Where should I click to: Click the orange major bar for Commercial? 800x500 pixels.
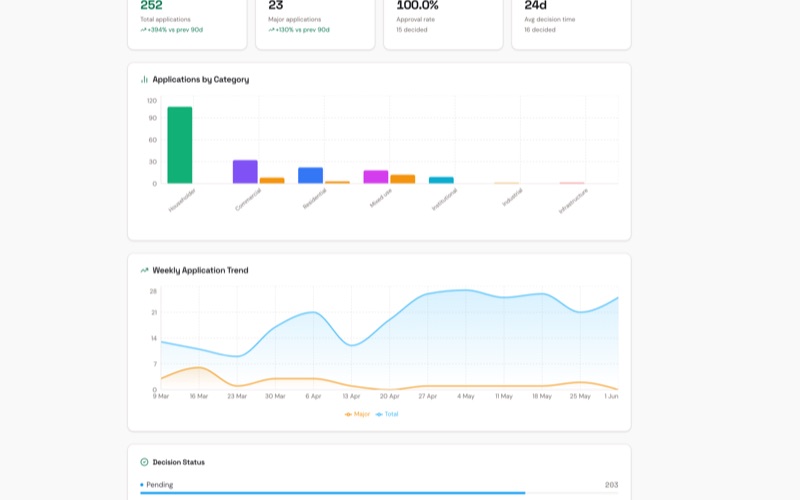(272, 181)
